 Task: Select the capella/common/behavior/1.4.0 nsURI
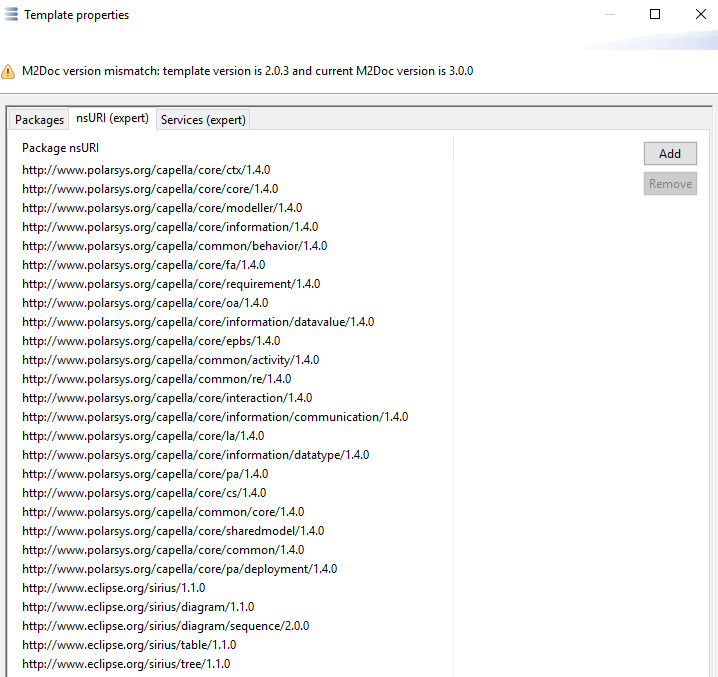coord(174,246)
